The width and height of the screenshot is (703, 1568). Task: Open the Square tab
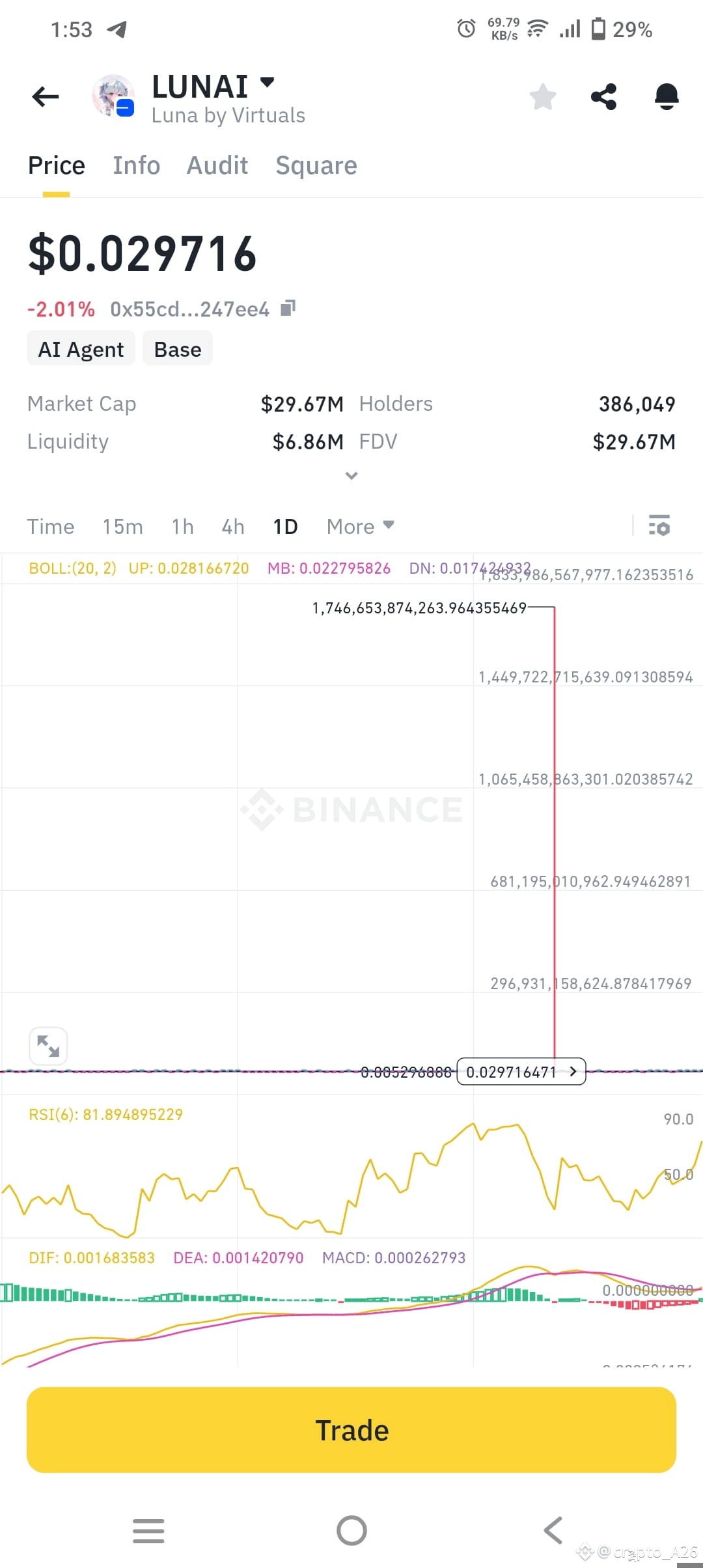[x=316, y=165]
